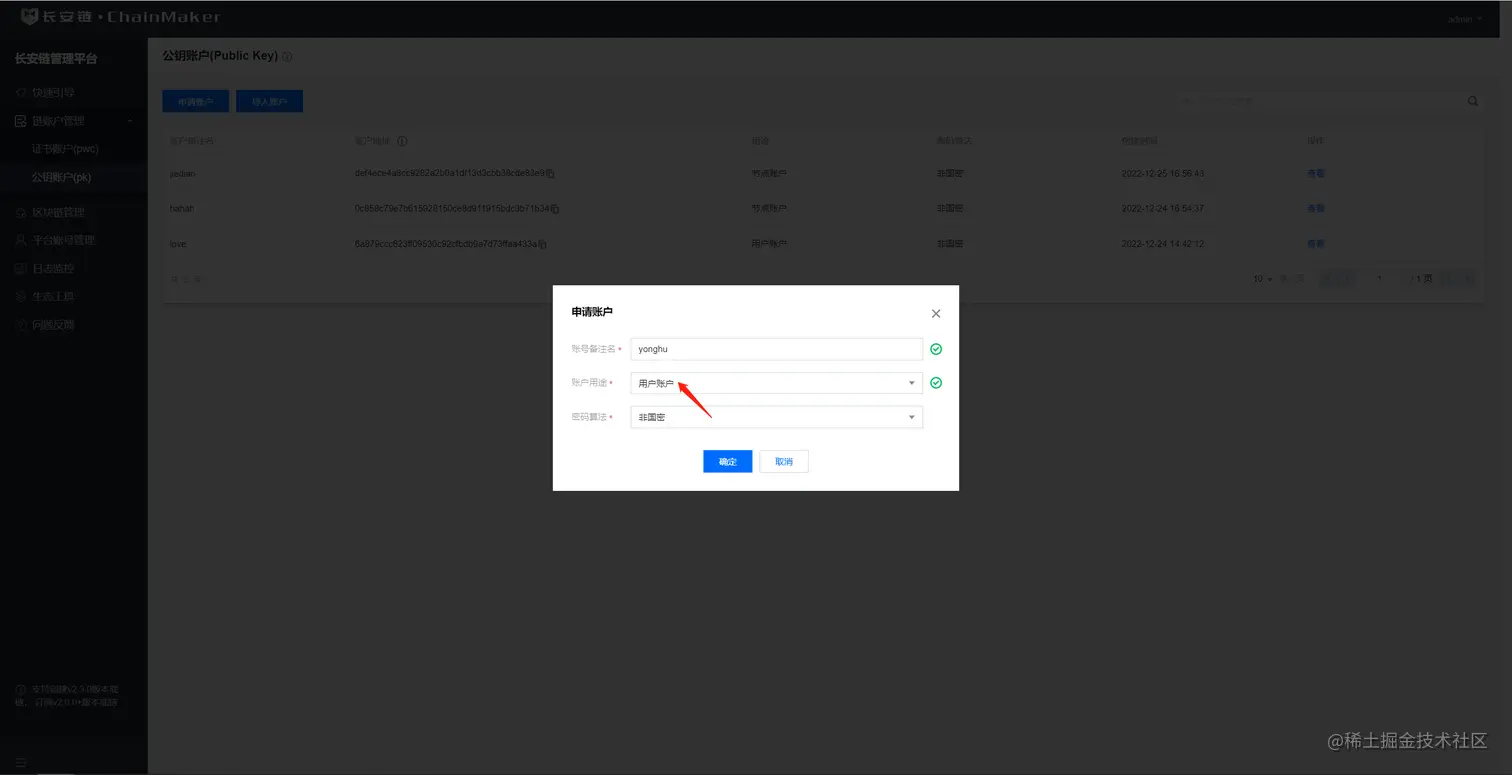Click the 申请账户 dialog title text
Image resolution: width=1512 pixels, height=775 pixels.
[x=592, y=313]
